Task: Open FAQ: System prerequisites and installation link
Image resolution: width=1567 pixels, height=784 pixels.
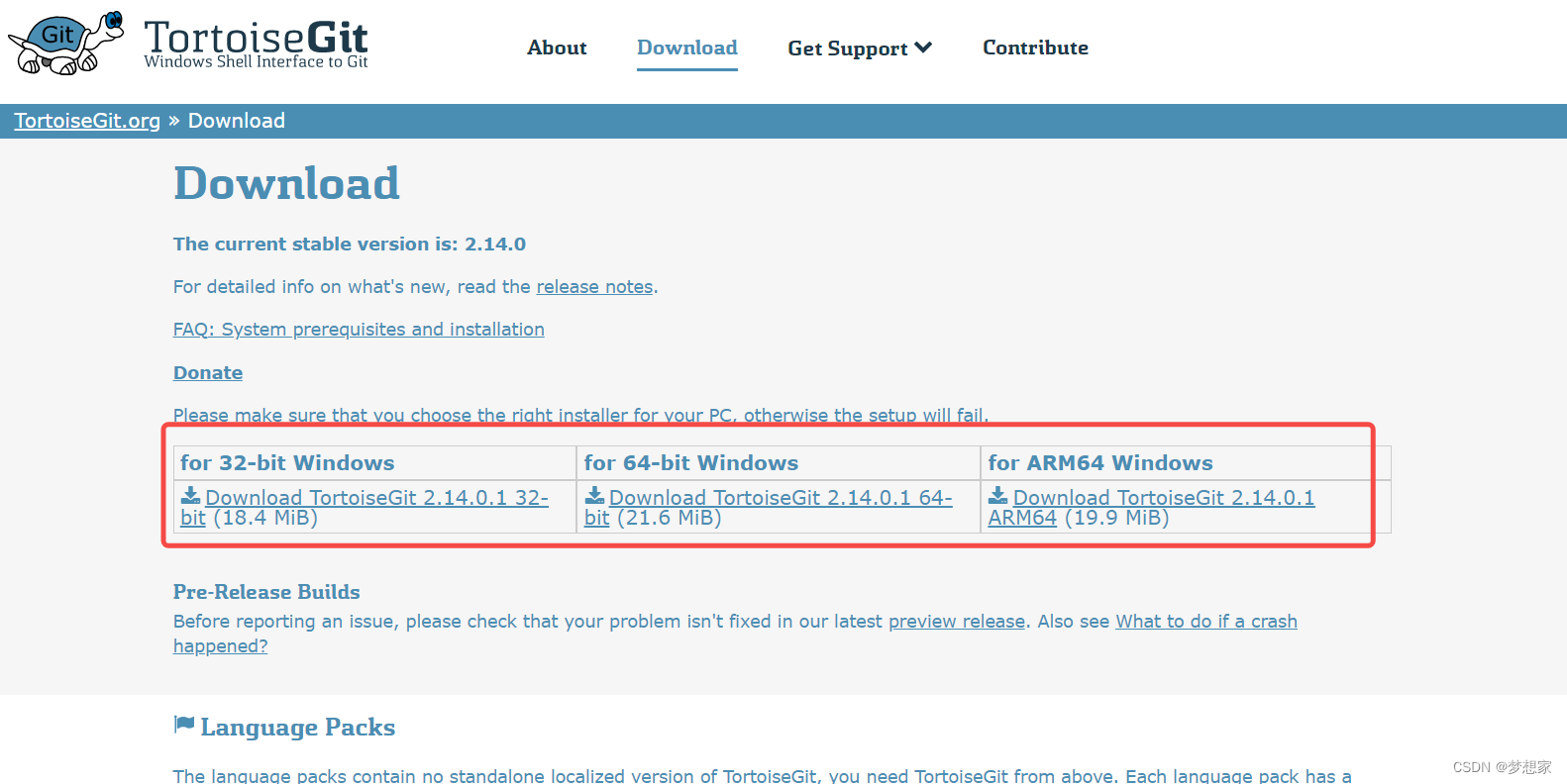Action: [359, 330]
